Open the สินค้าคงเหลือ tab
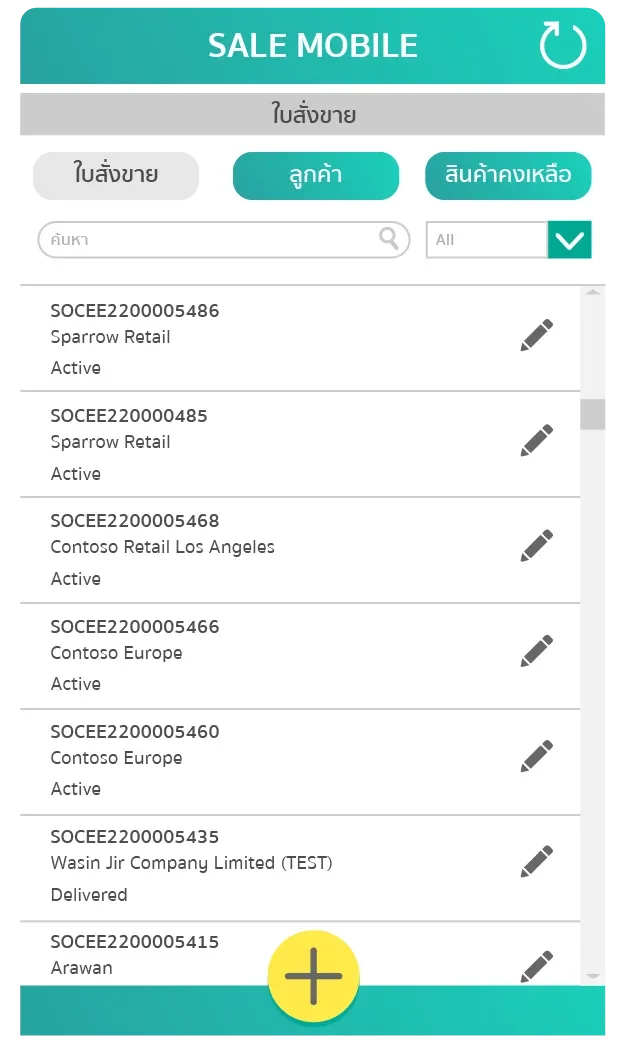Viewport: 627px width, 1043px height. coord(508,175)
